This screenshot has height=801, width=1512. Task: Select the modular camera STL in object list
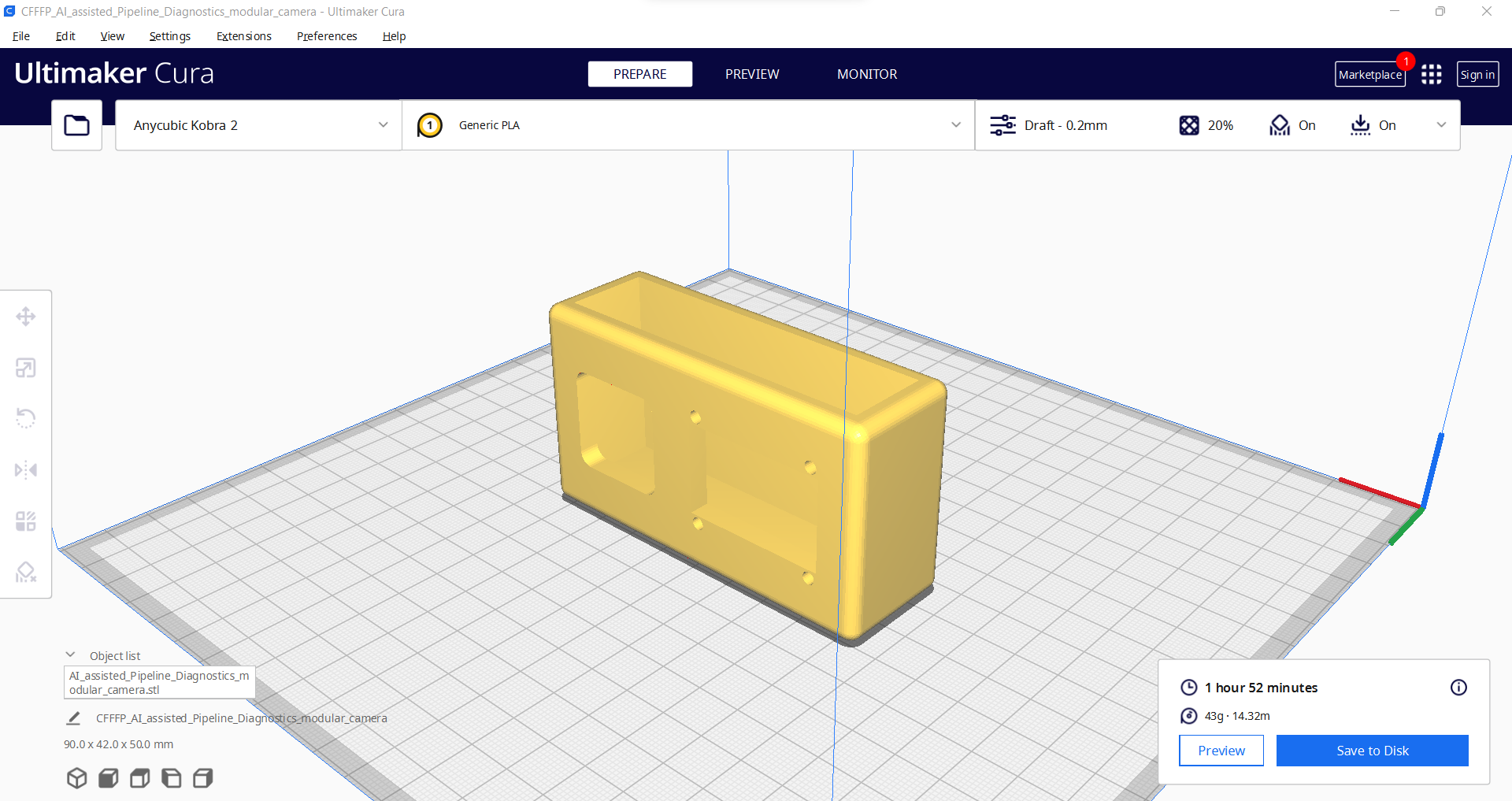(x=159, y=683)
